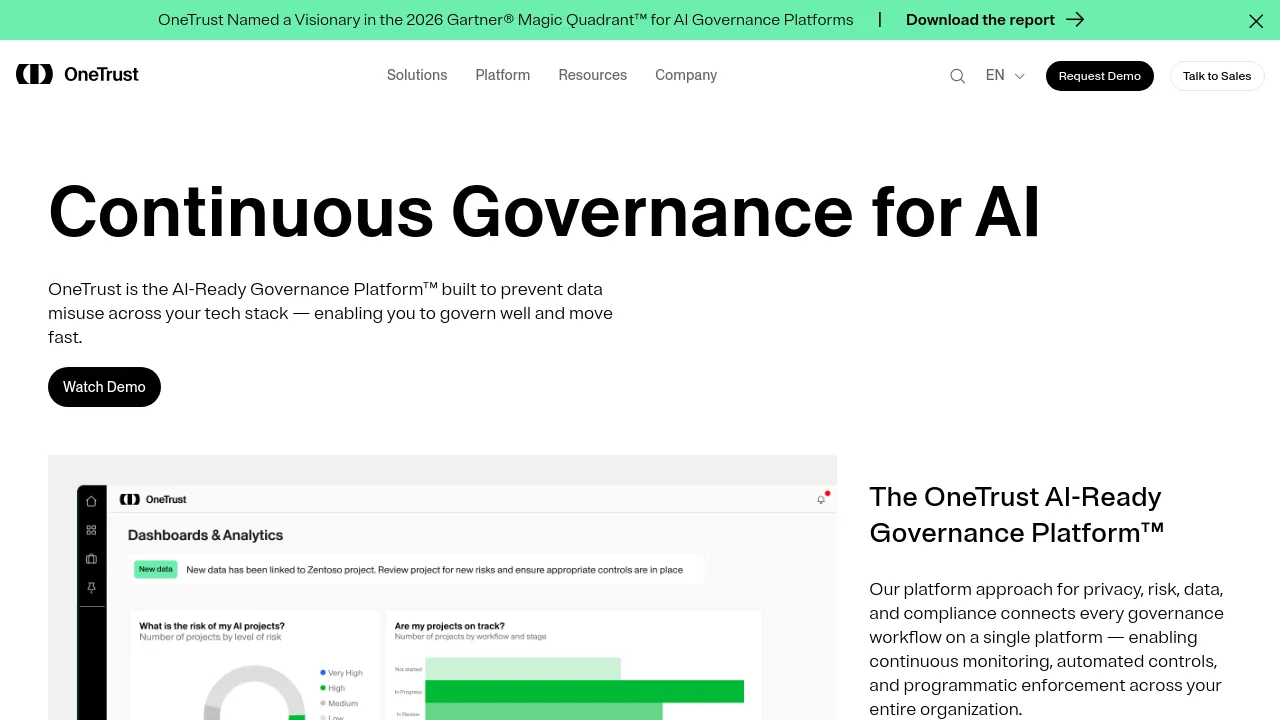This screenshot has height=720, width=1280.
Task: Close the announcement banner
Action: [1256, 21]
